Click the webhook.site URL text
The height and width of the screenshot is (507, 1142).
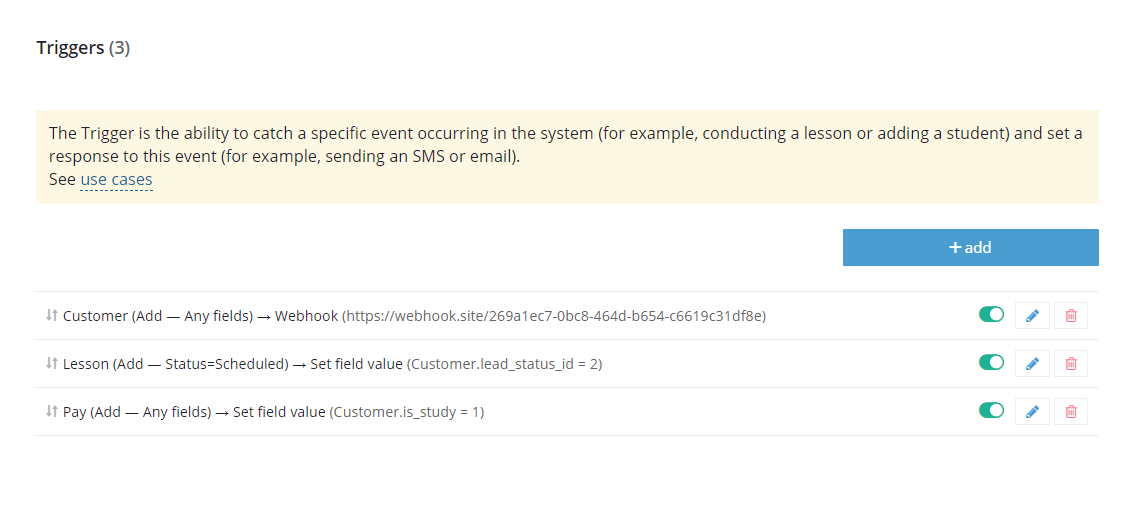point(555,316)
